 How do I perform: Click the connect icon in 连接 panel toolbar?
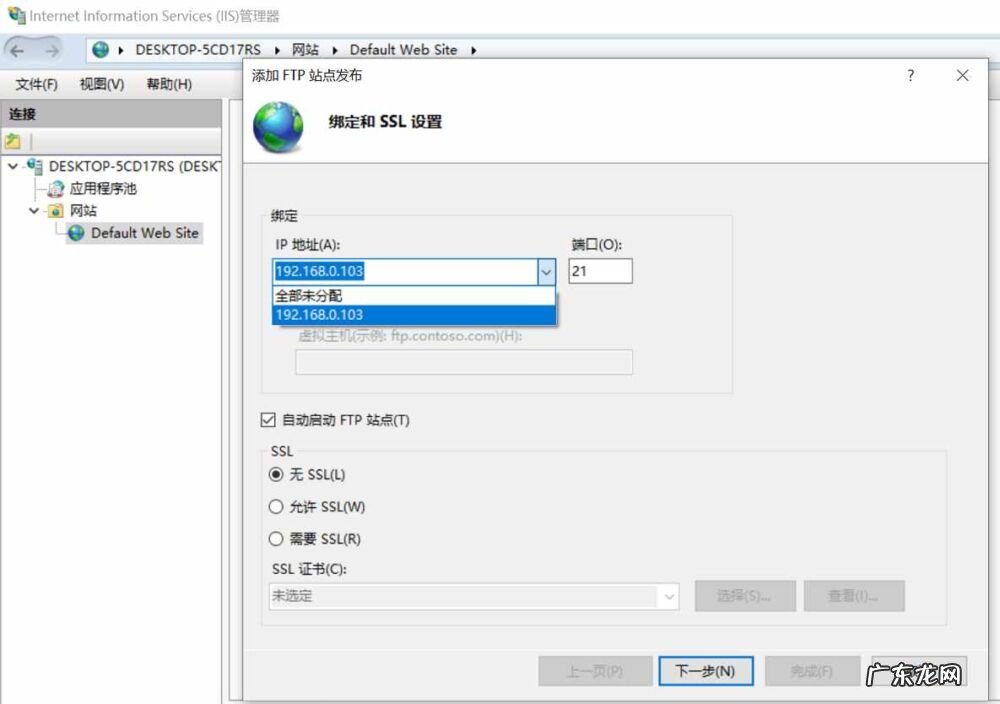click(x=13, y=141)
